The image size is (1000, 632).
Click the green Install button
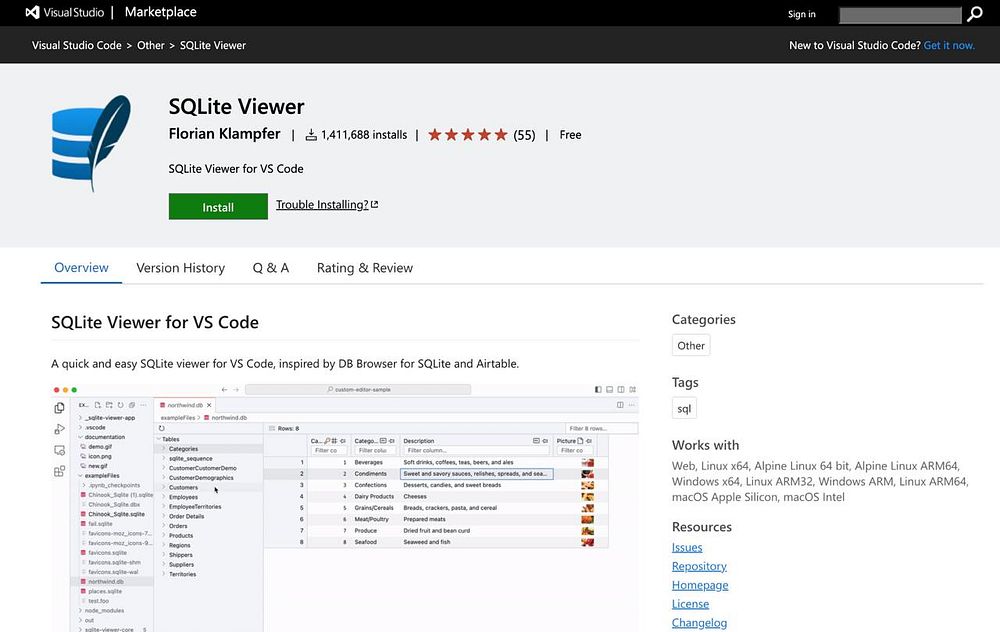218,207
